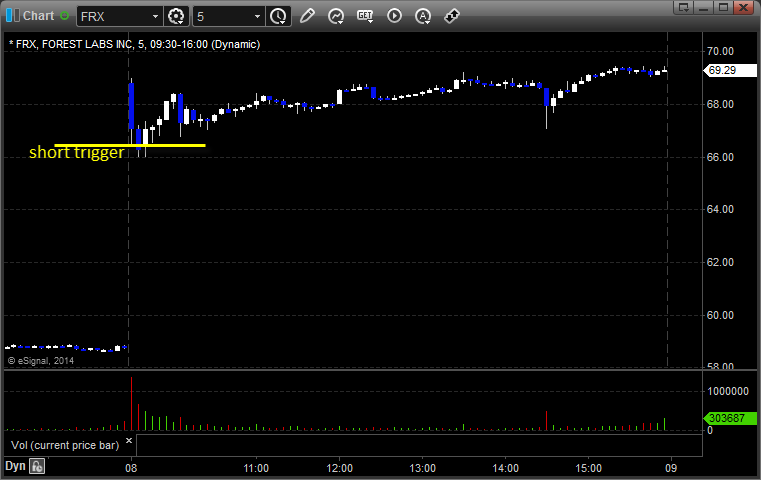Click the 08 date axis label
761x480 pixels.
point(131,468)
